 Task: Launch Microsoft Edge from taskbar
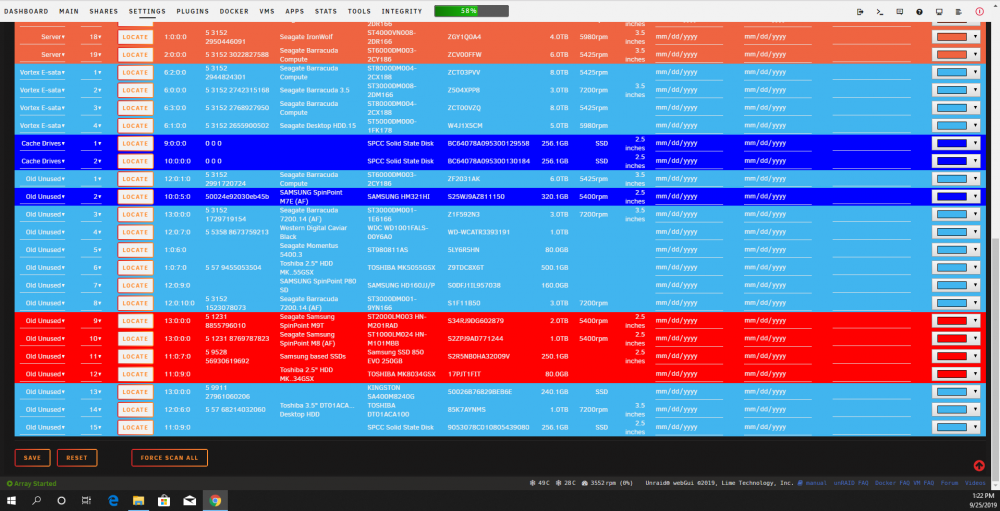114,501
